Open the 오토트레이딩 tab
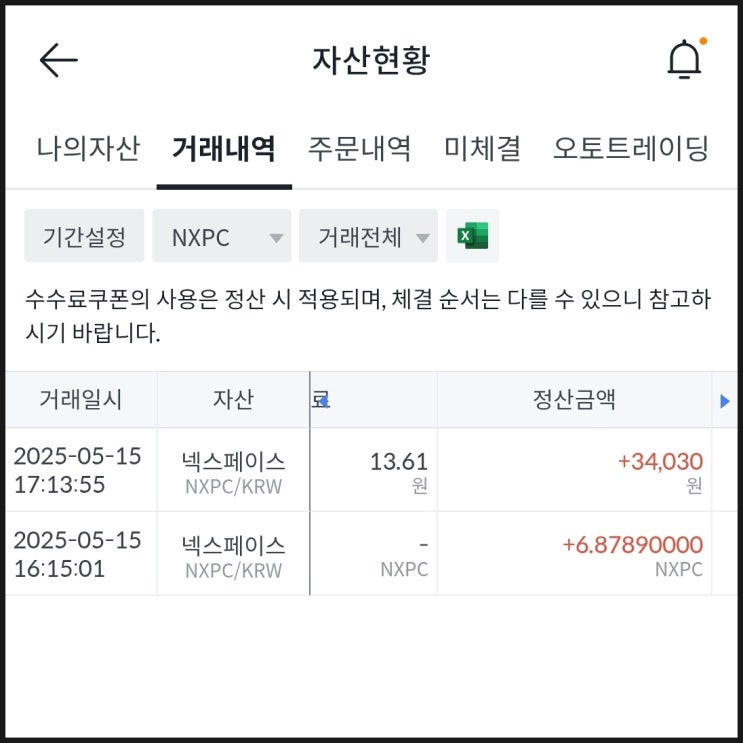 pos(631,149)
